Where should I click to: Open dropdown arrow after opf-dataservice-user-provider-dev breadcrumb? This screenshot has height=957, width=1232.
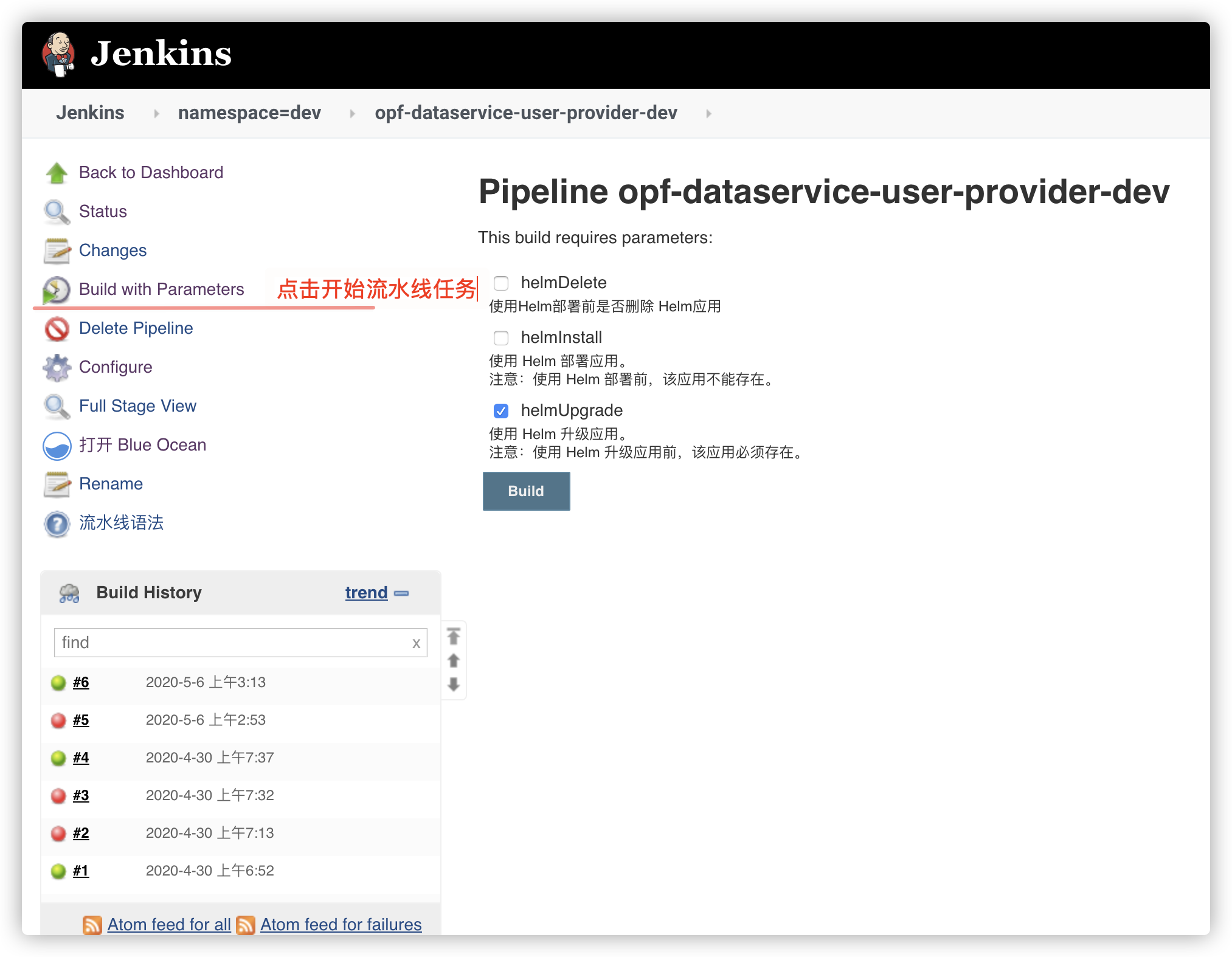point(708,114)
